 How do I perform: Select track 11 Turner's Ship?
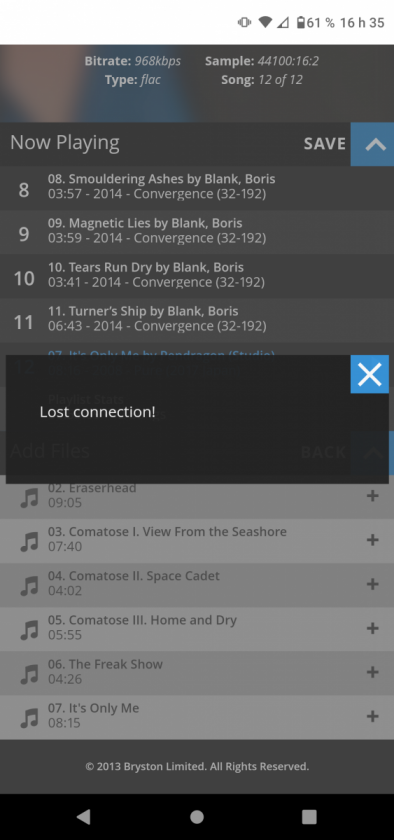tap(197, 320)
